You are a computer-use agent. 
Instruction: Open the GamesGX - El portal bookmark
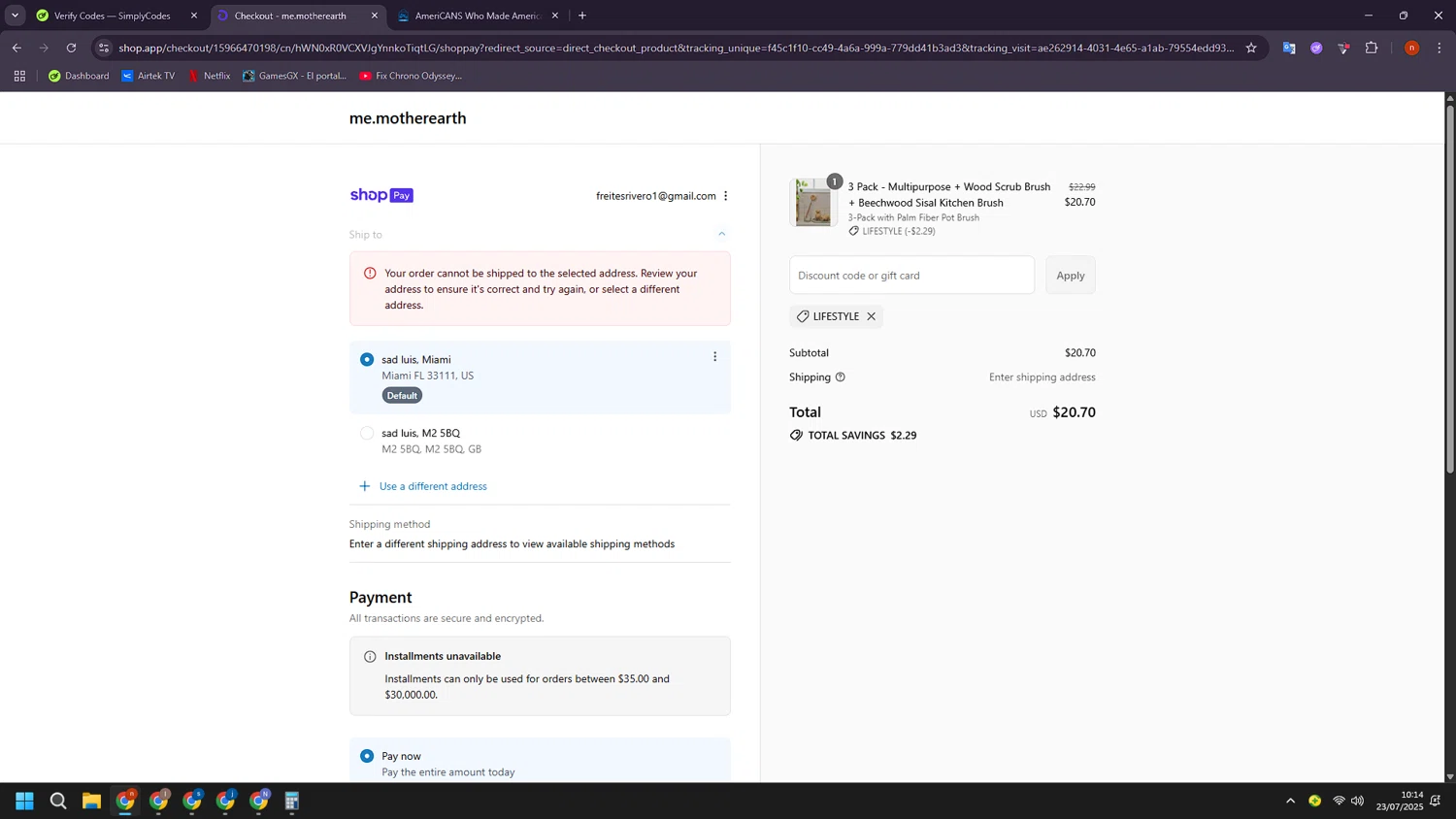294,76
